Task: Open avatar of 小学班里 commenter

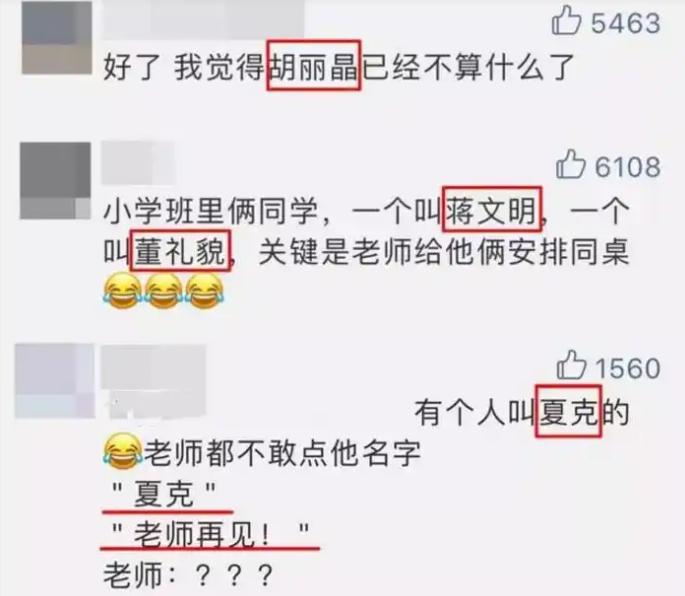Action: (55, 180)
